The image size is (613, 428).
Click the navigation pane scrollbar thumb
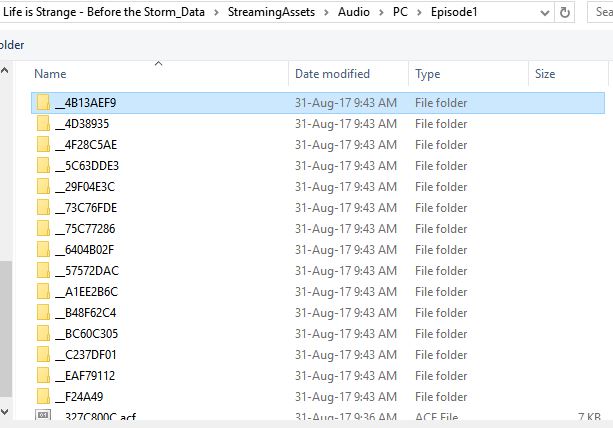[5, 330]
